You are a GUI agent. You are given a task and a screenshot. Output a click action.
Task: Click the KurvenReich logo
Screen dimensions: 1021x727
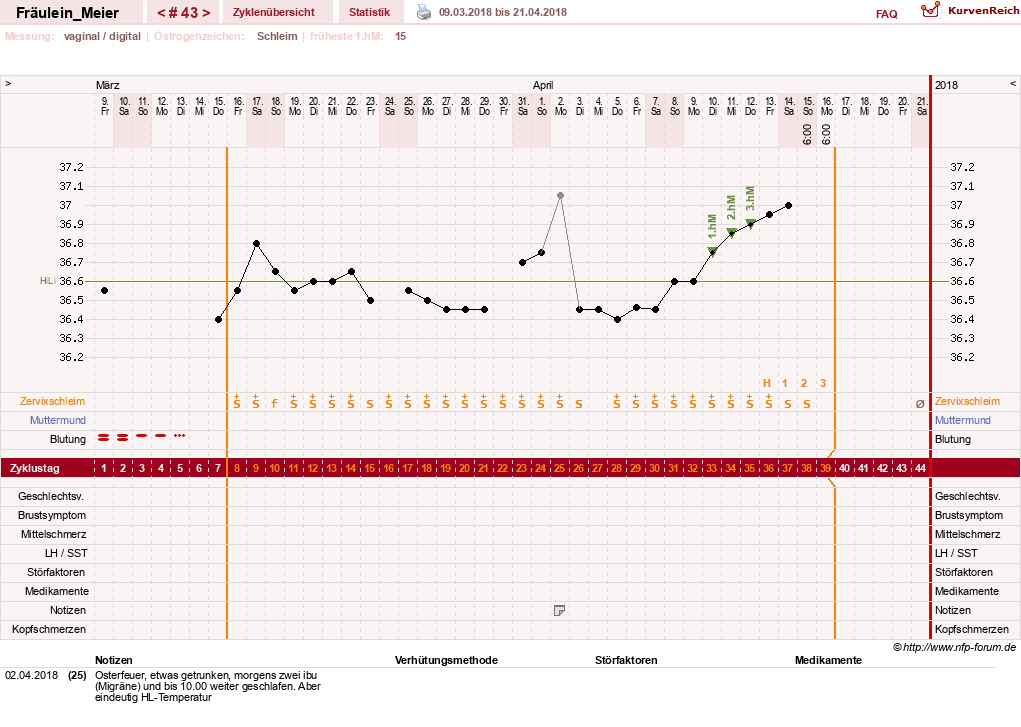pyautogui.click(x=970, y=10)
